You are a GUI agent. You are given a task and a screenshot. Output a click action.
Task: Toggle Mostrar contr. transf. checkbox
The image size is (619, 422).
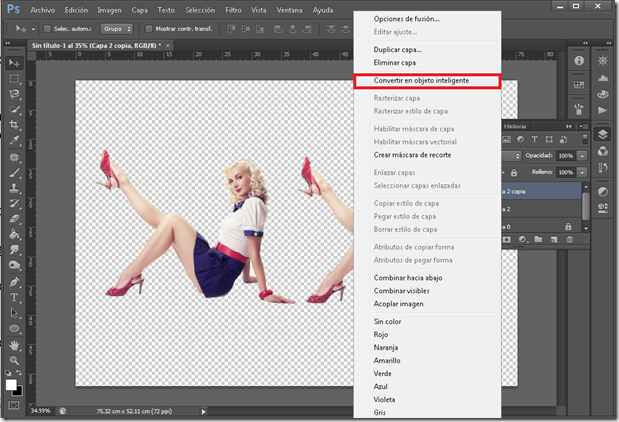pos(150,28)
